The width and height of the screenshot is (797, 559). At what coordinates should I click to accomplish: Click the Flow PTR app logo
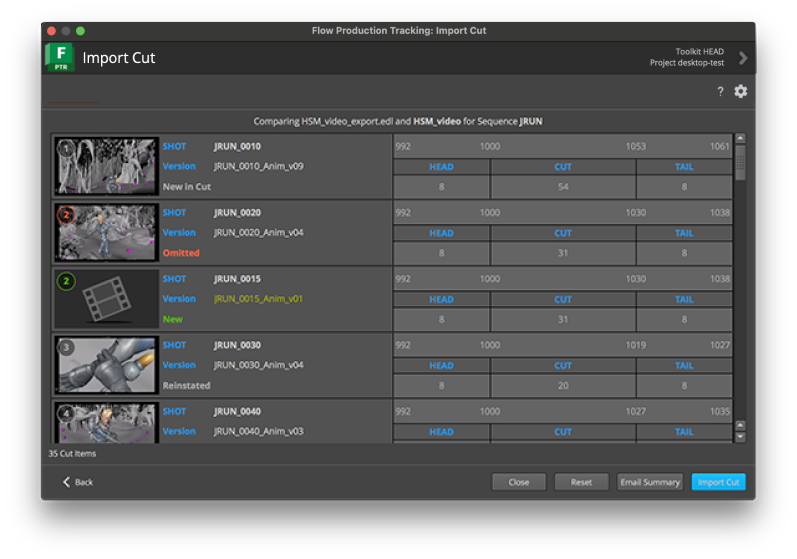[x=60, y=57]
